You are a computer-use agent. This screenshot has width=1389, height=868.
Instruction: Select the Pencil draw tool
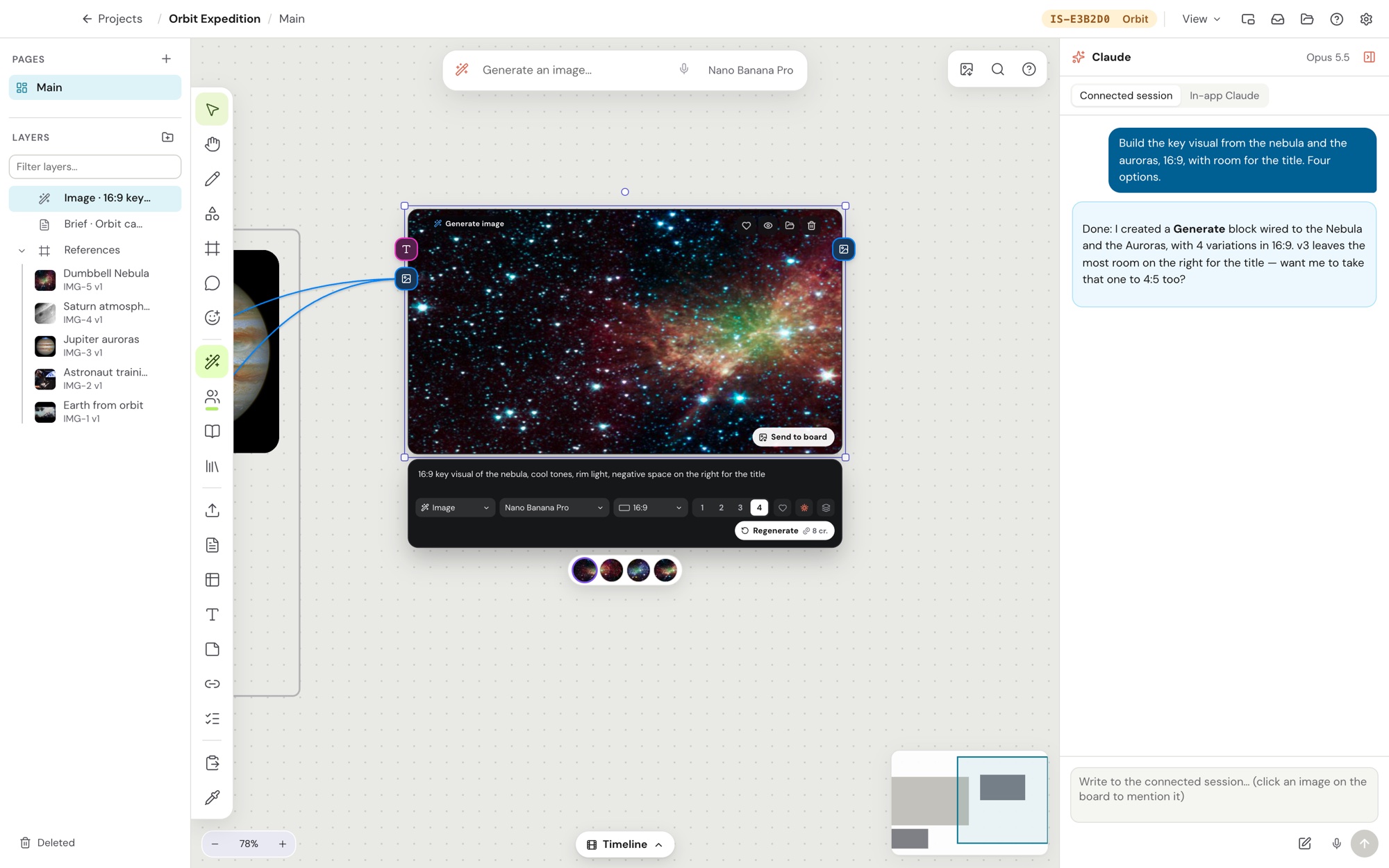(213, 179)
